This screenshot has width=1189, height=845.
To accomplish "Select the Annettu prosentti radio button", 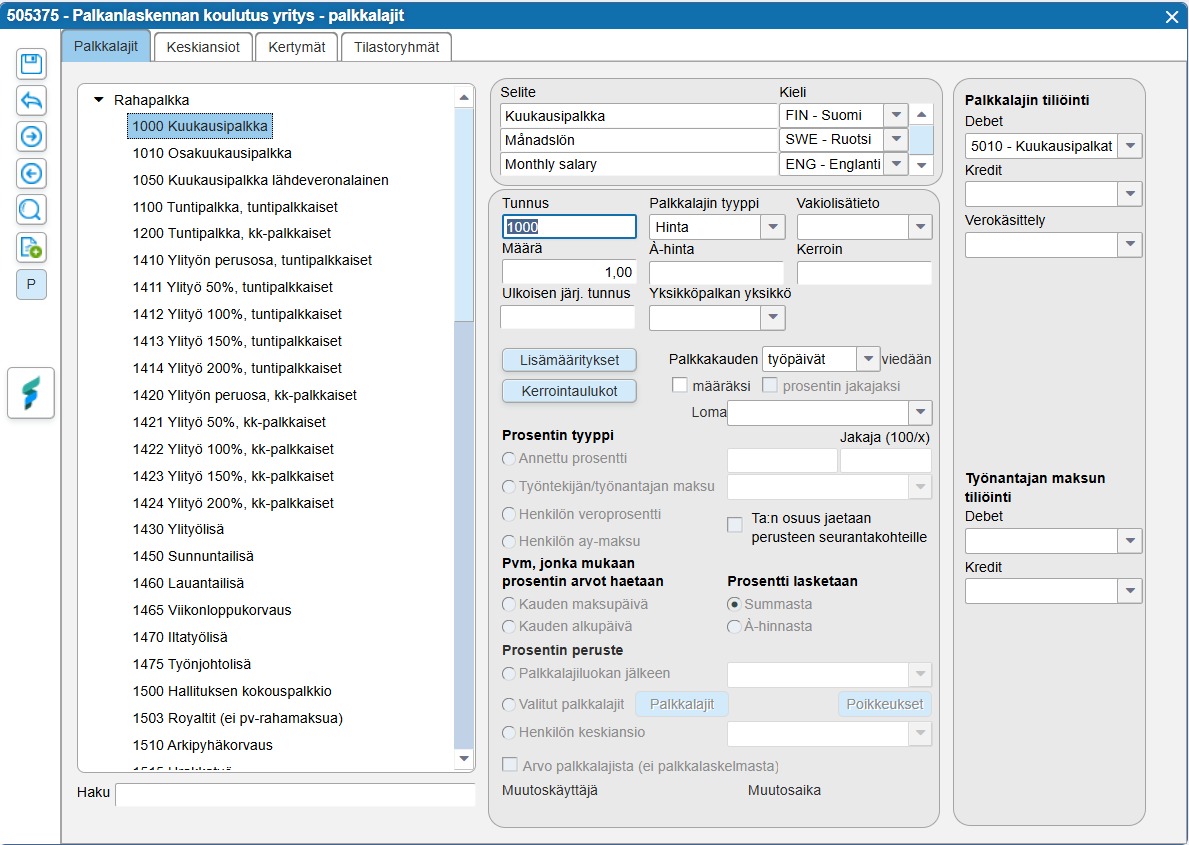I will point(509,459).
